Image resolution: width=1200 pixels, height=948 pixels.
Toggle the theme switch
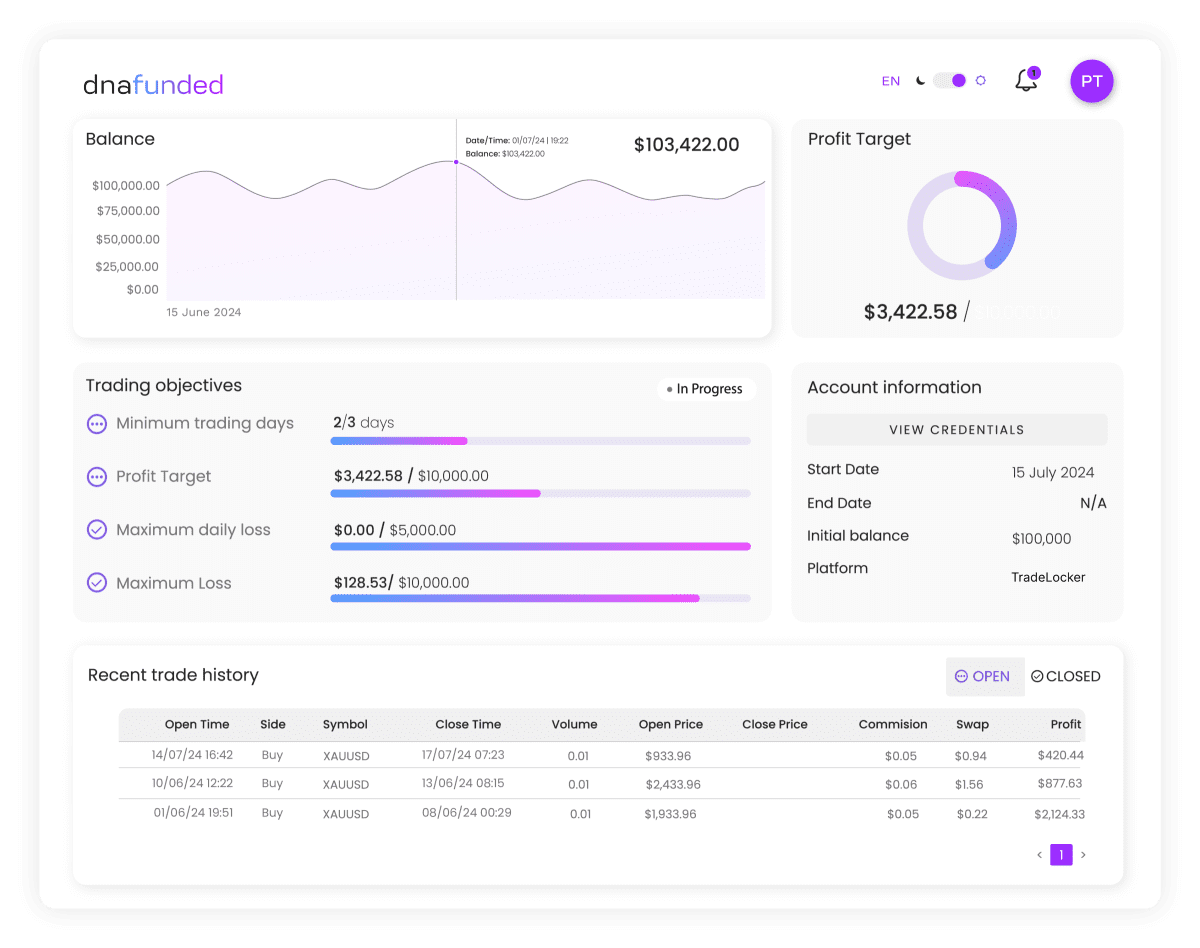[x=948, y=80]
